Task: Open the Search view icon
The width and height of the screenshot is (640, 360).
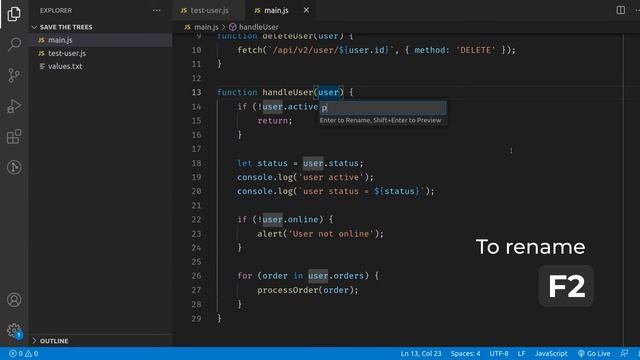Action: click(x=14, y=44)
